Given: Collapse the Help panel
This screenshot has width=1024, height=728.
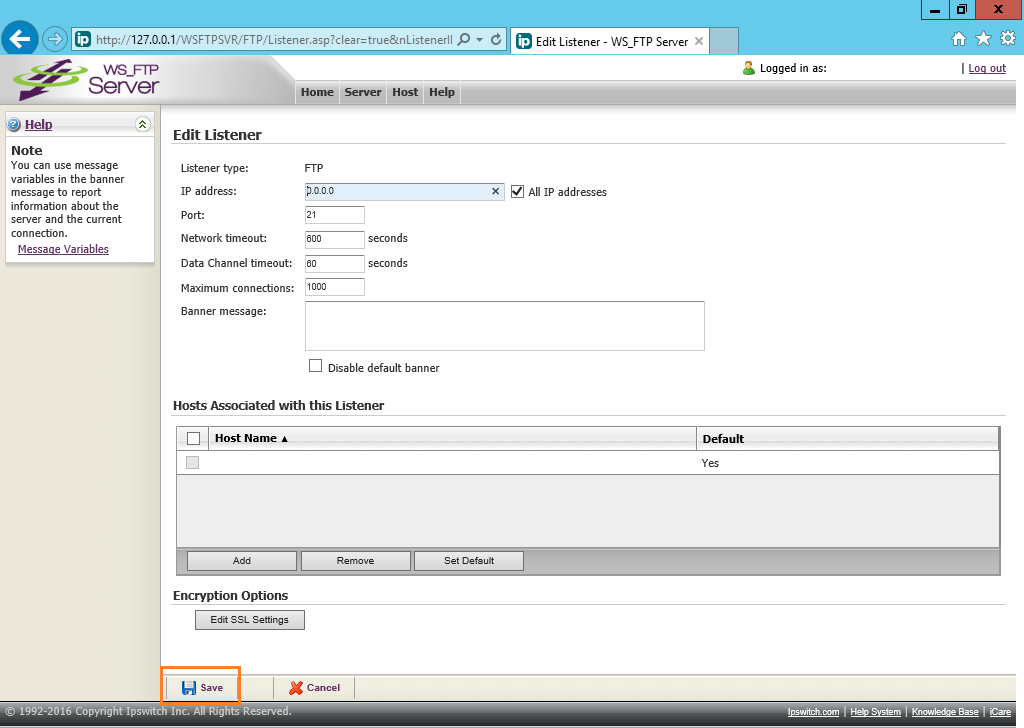Looking at the screenshot, I should tap(142, 124).
